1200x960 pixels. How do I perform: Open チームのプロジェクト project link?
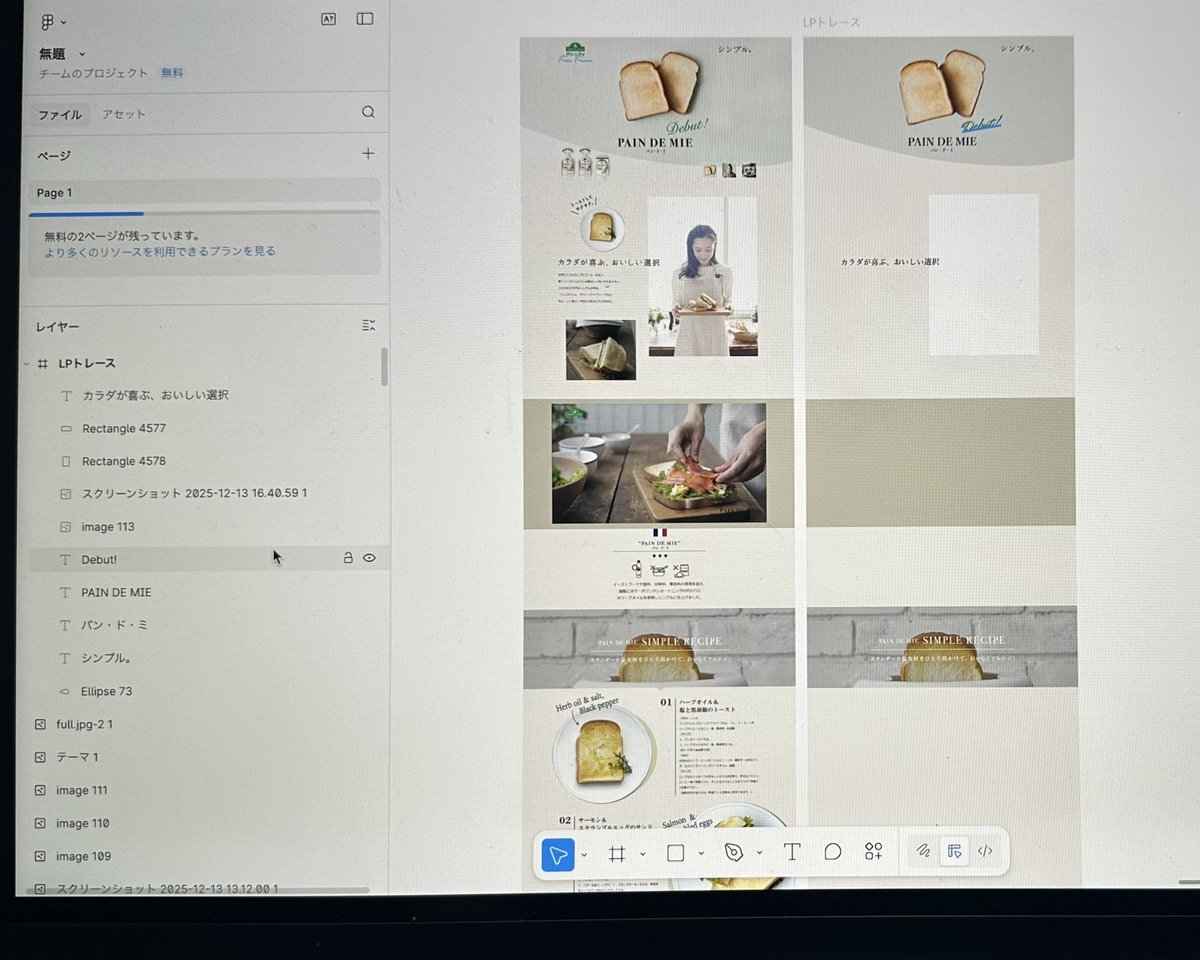pos(94,73)
